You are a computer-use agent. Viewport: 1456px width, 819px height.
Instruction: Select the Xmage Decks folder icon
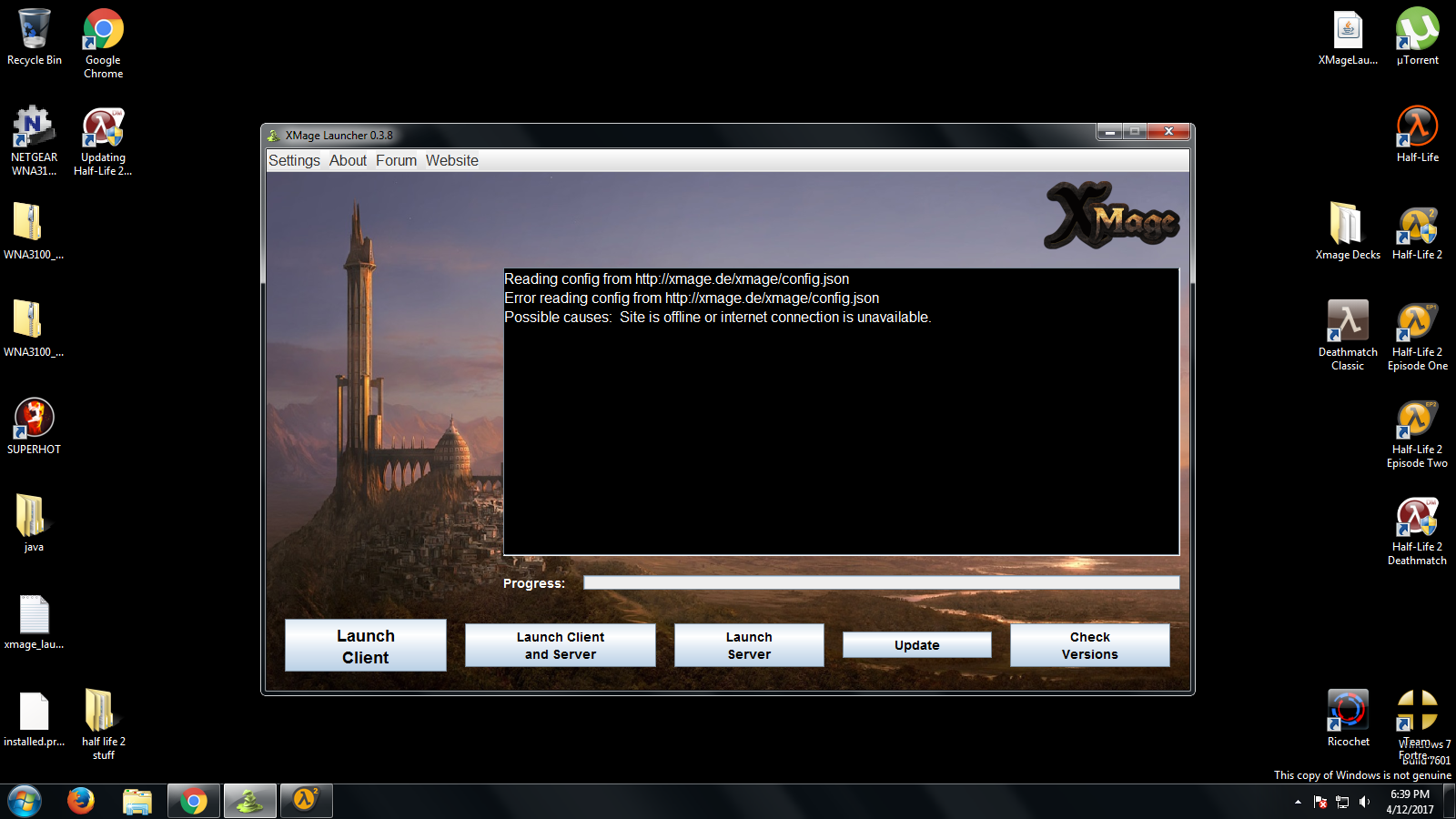[x=1348, y=232]
